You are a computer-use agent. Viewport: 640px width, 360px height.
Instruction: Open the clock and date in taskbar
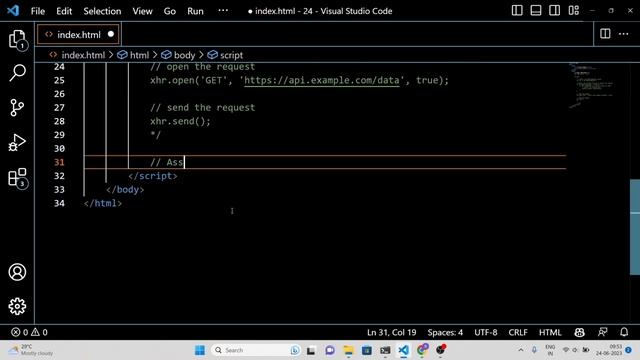click(x=609, y=350)
